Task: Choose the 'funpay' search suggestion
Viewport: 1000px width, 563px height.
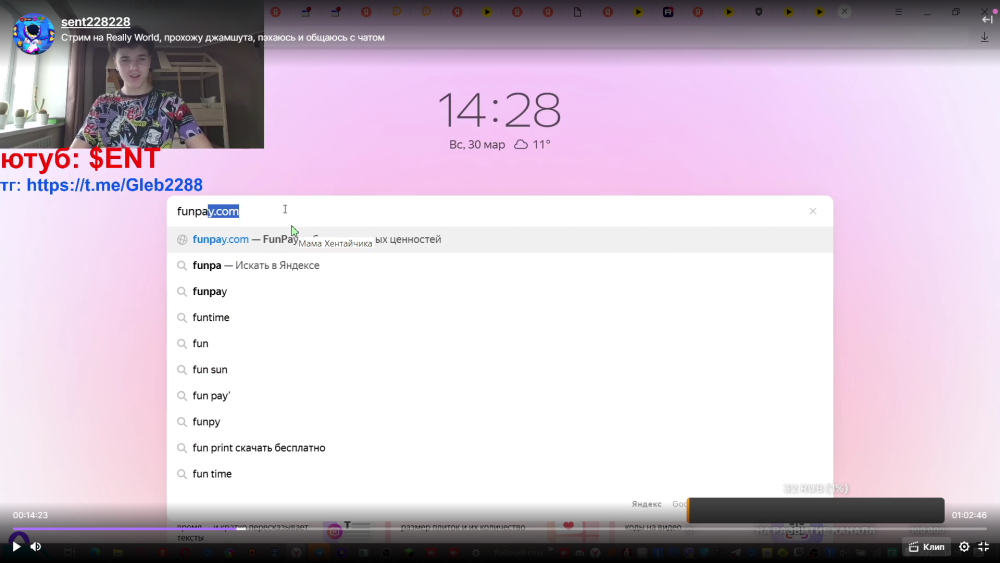Action: (500, 291)
